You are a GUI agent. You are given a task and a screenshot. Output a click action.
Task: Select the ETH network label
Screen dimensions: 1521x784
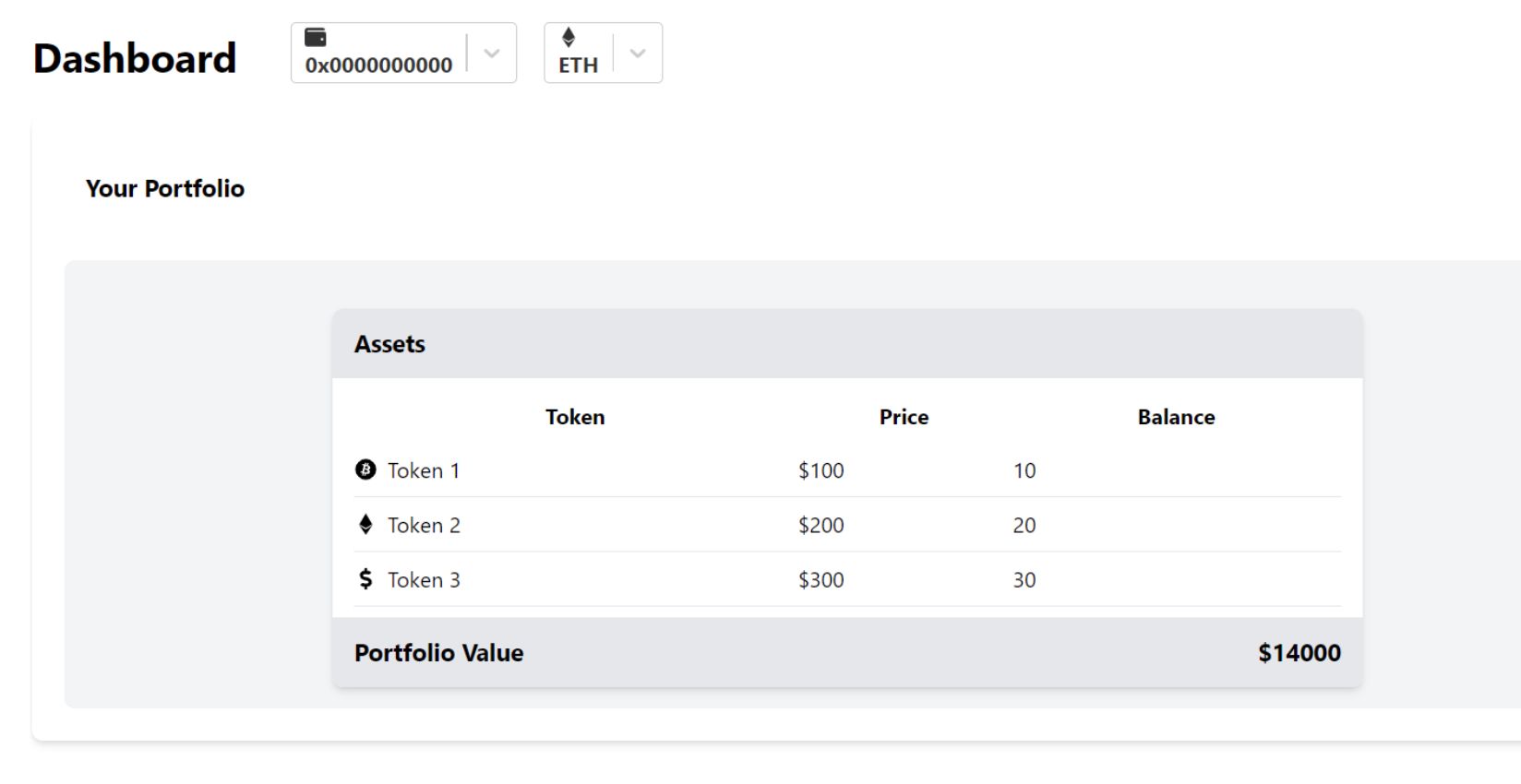[579, 65]
